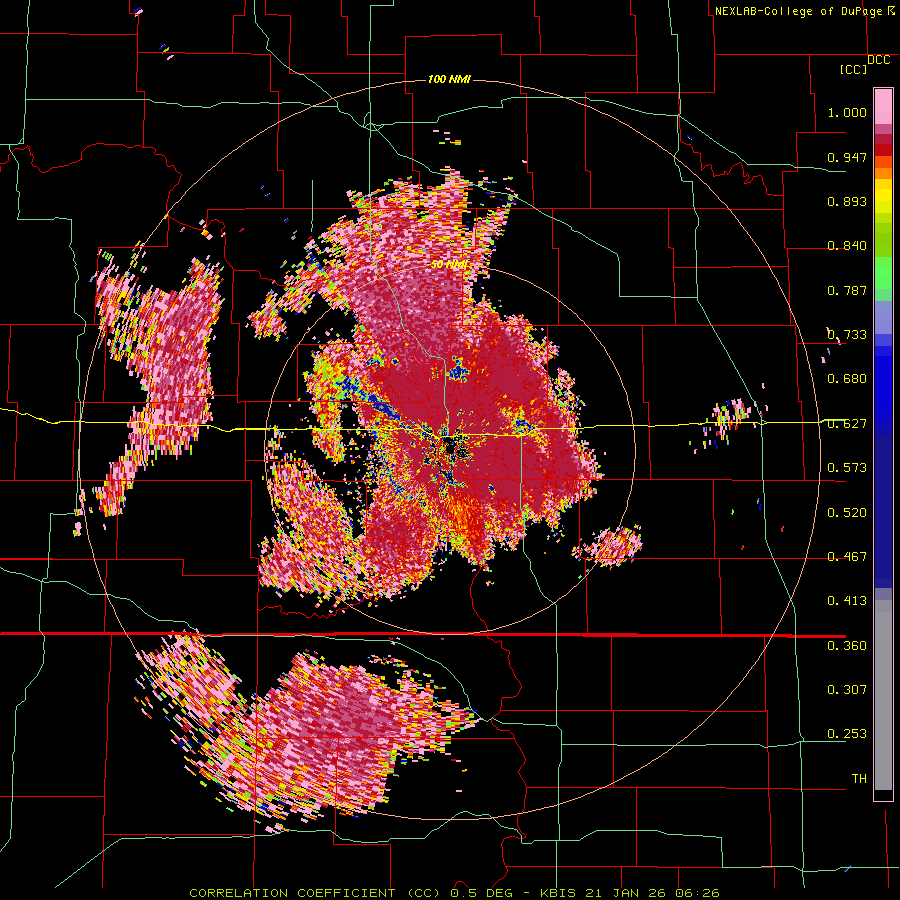This screenshot has width=900, height=900.
Task: Click the gray lower segment of the color bar
Action: click(883, 695)
